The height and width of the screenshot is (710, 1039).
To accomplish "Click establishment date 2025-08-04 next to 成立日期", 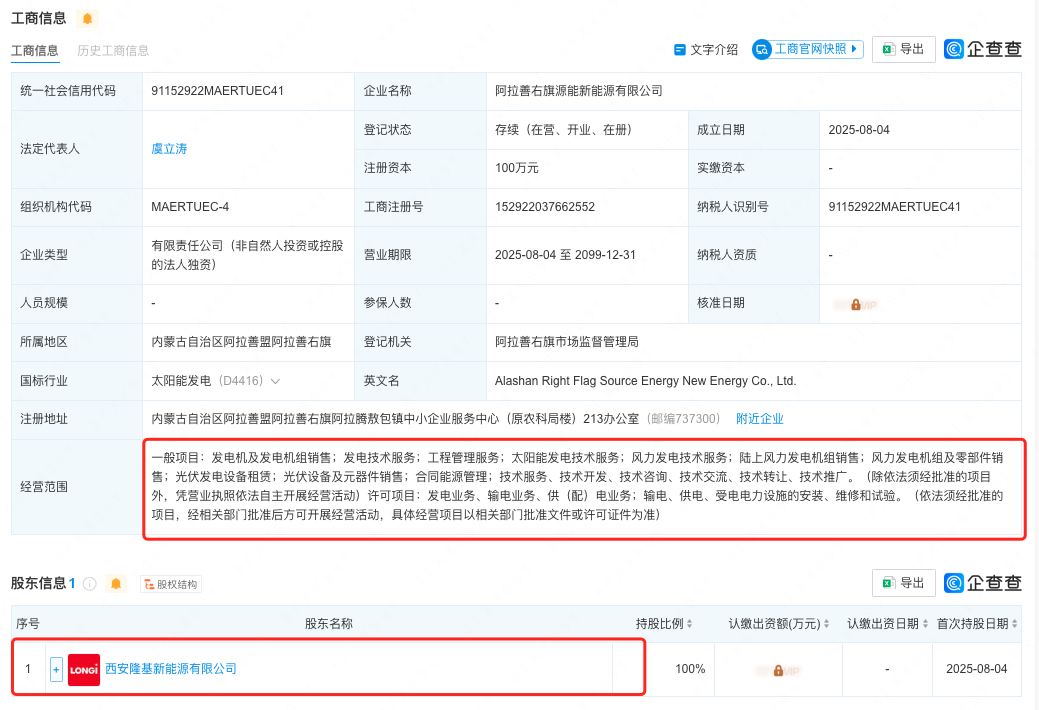I will pyautogui.click(x=859, y=130).
